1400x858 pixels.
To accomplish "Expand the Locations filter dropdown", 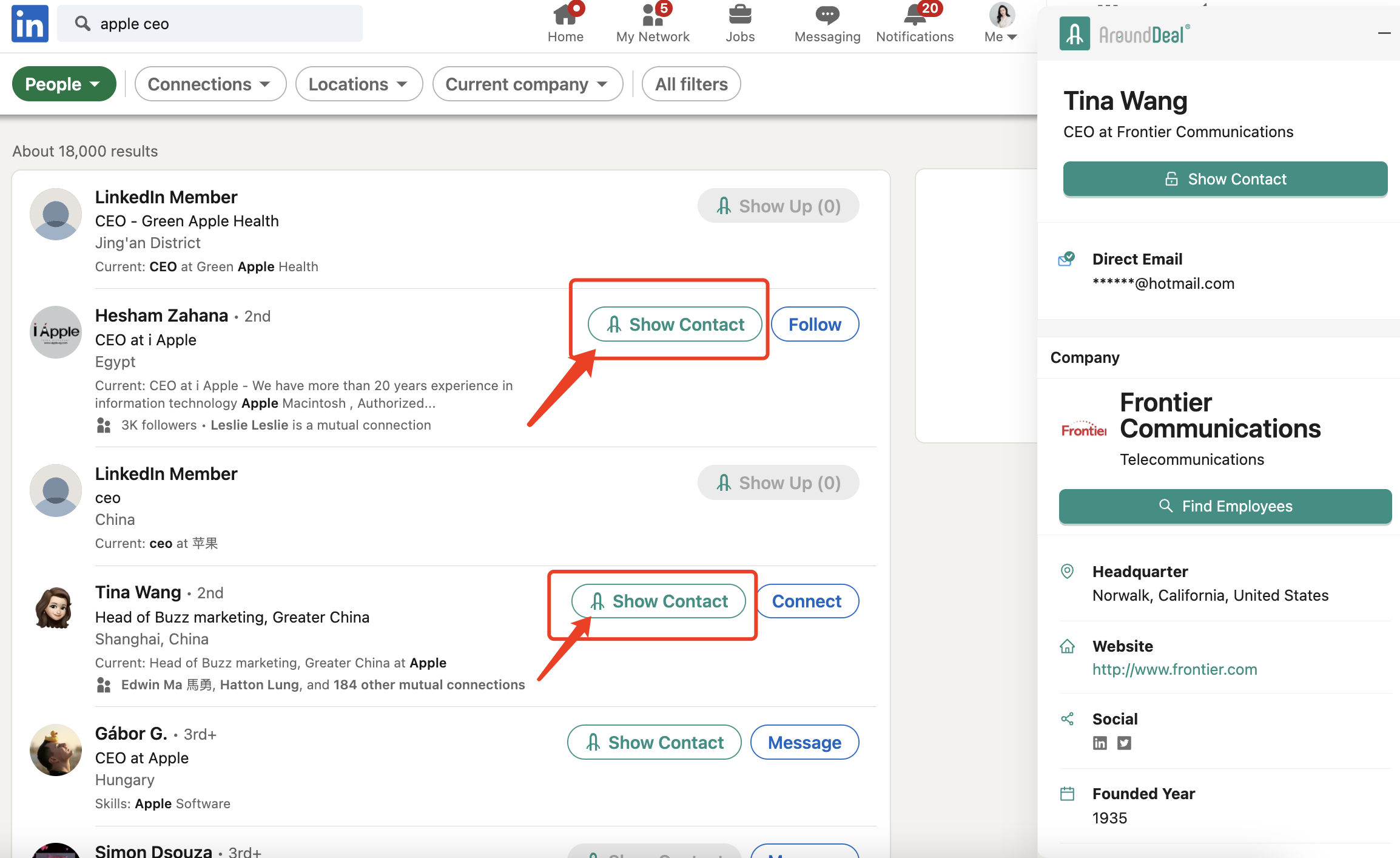I will click(x=358, y=84).
